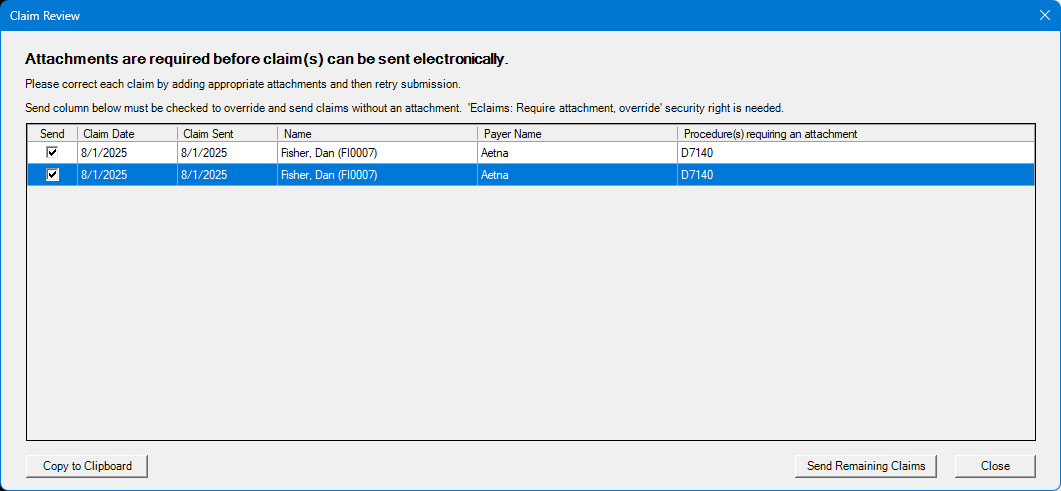Screen dimensions: 1061x491
Task: Sort by the Claim Date column header
Action: pos(127,134)
